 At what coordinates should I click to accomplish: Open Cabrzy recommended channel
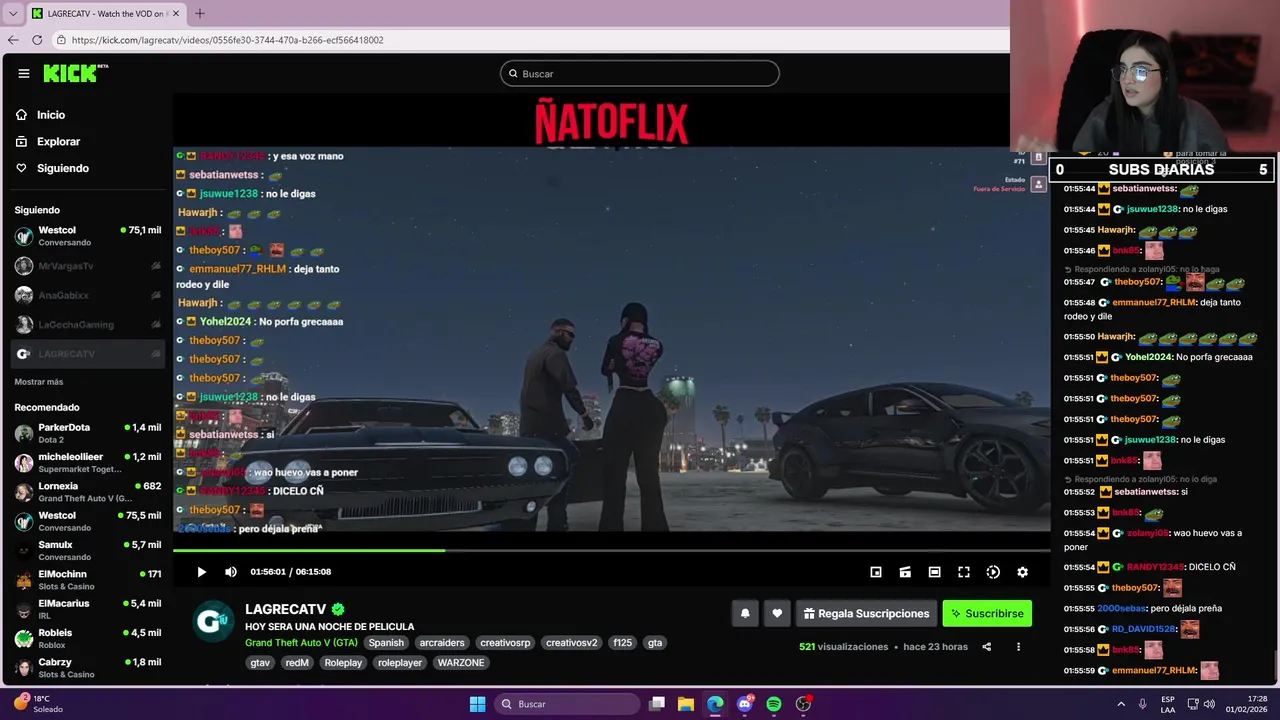point(88,668)
